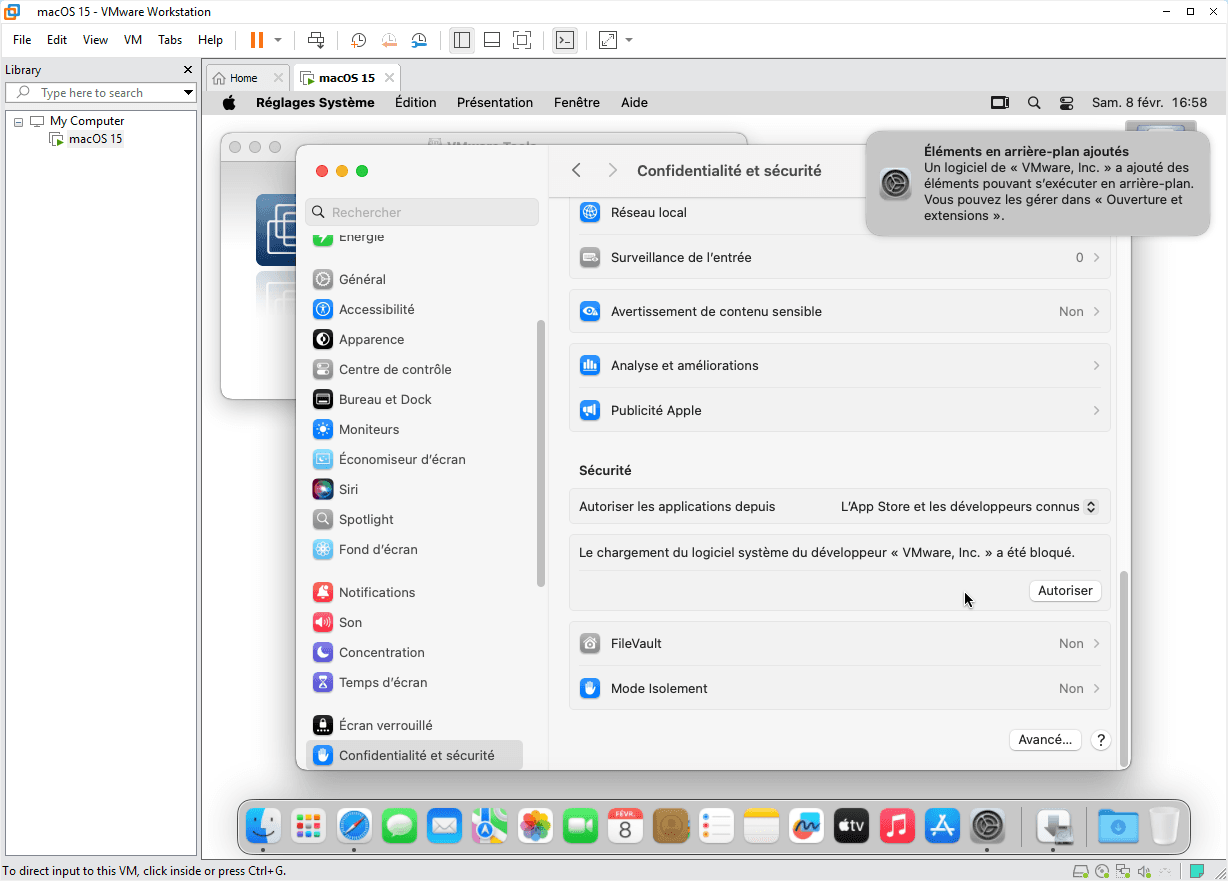The image size is (1228, 881).
Task: Open Spotlight settings in sidebar
Action: pyautogui.click(x=414, y=519)
